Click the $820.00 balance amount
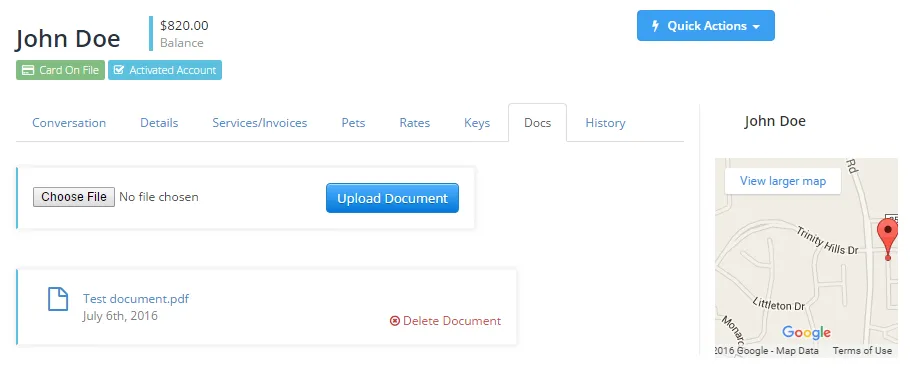This screenshot has height=371, width=910. point(184,26)
